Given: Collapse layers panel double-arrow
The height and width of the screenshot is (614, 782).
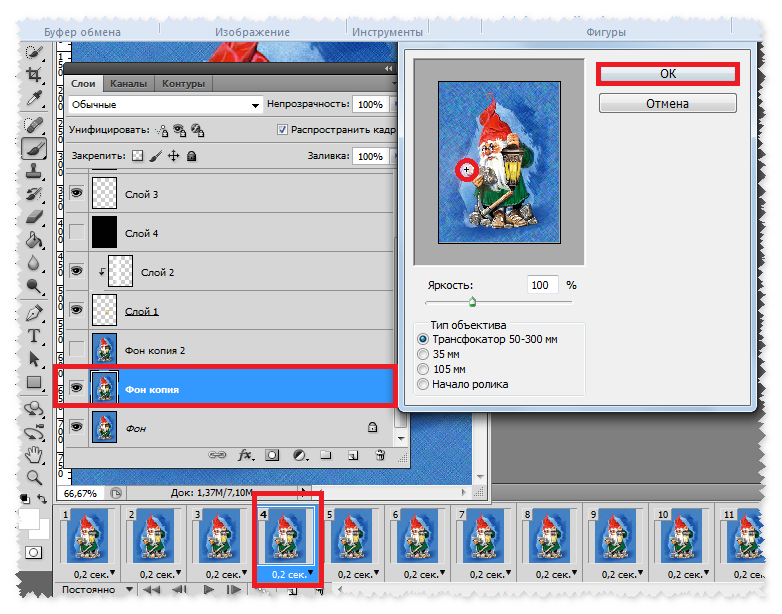Looking at the screenshot, I should pyautogui.click(x=389, y=68).
